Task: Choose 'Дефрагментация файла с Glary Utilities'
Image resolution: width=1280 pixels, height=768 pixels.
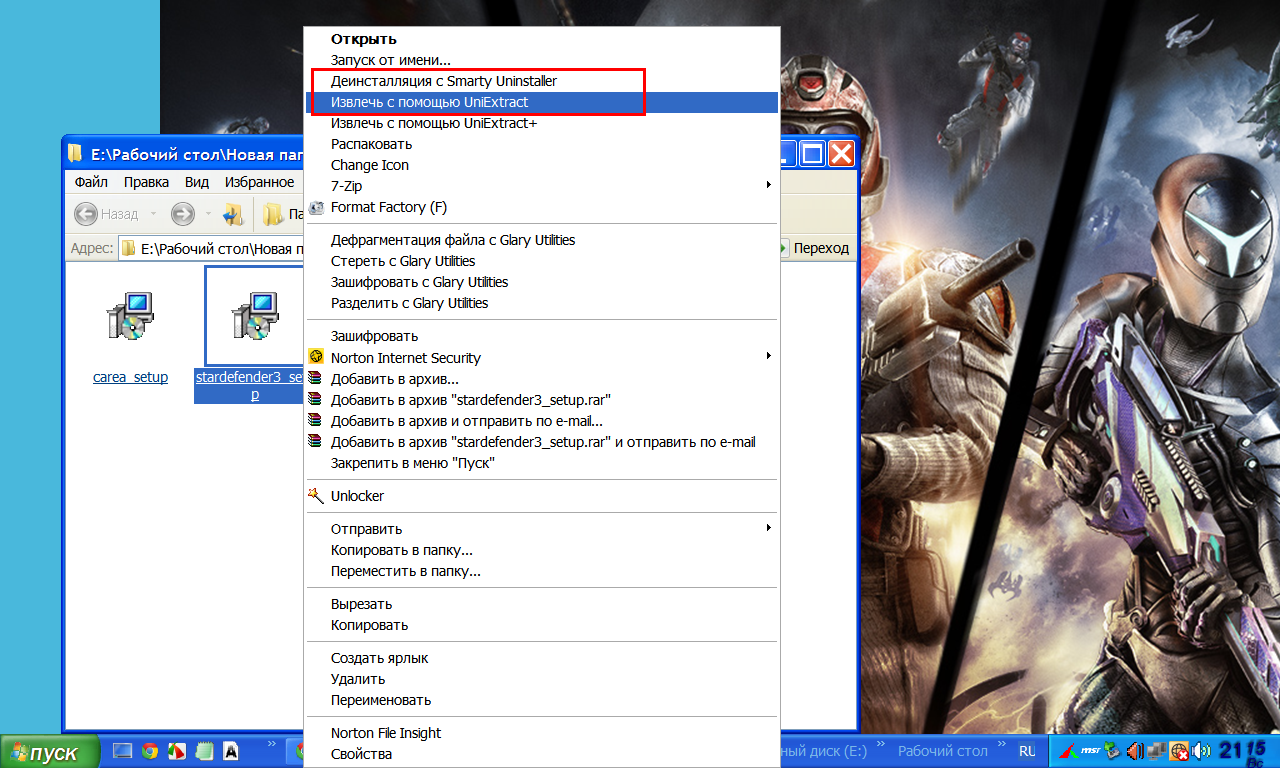Action: [x=541, y=240]
